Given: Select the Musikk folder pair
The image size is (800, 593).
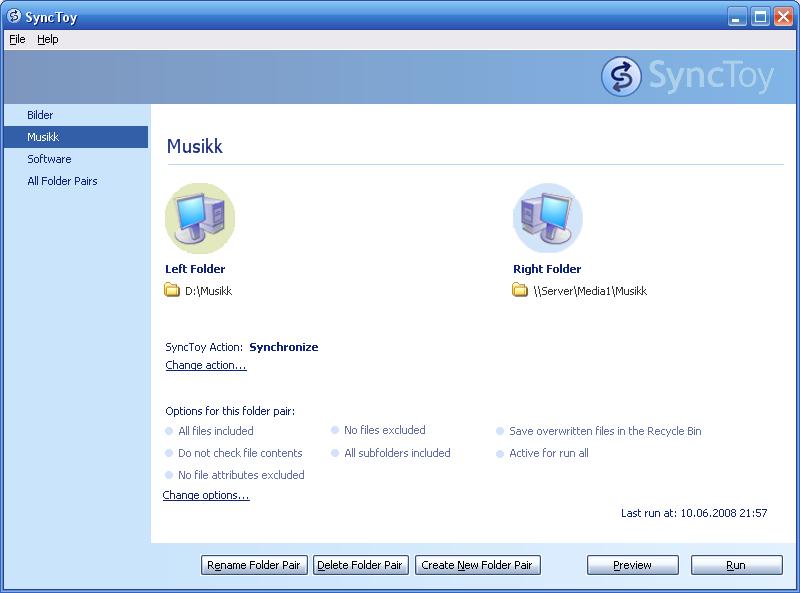Looking at the screenshot, I should (76, 137).
